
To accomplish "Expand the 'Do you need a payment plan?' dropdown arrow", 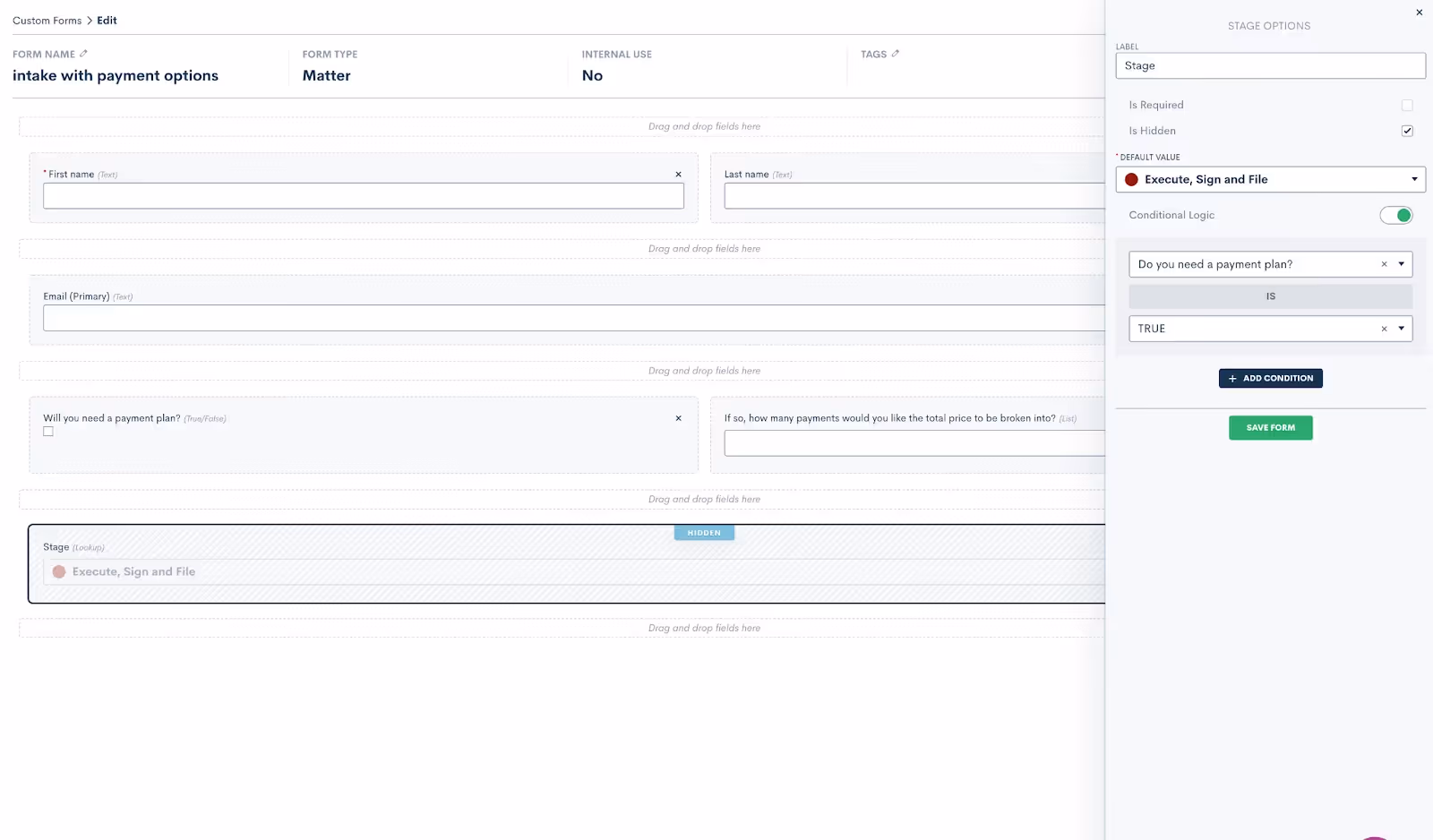I will click(1402, 264).
